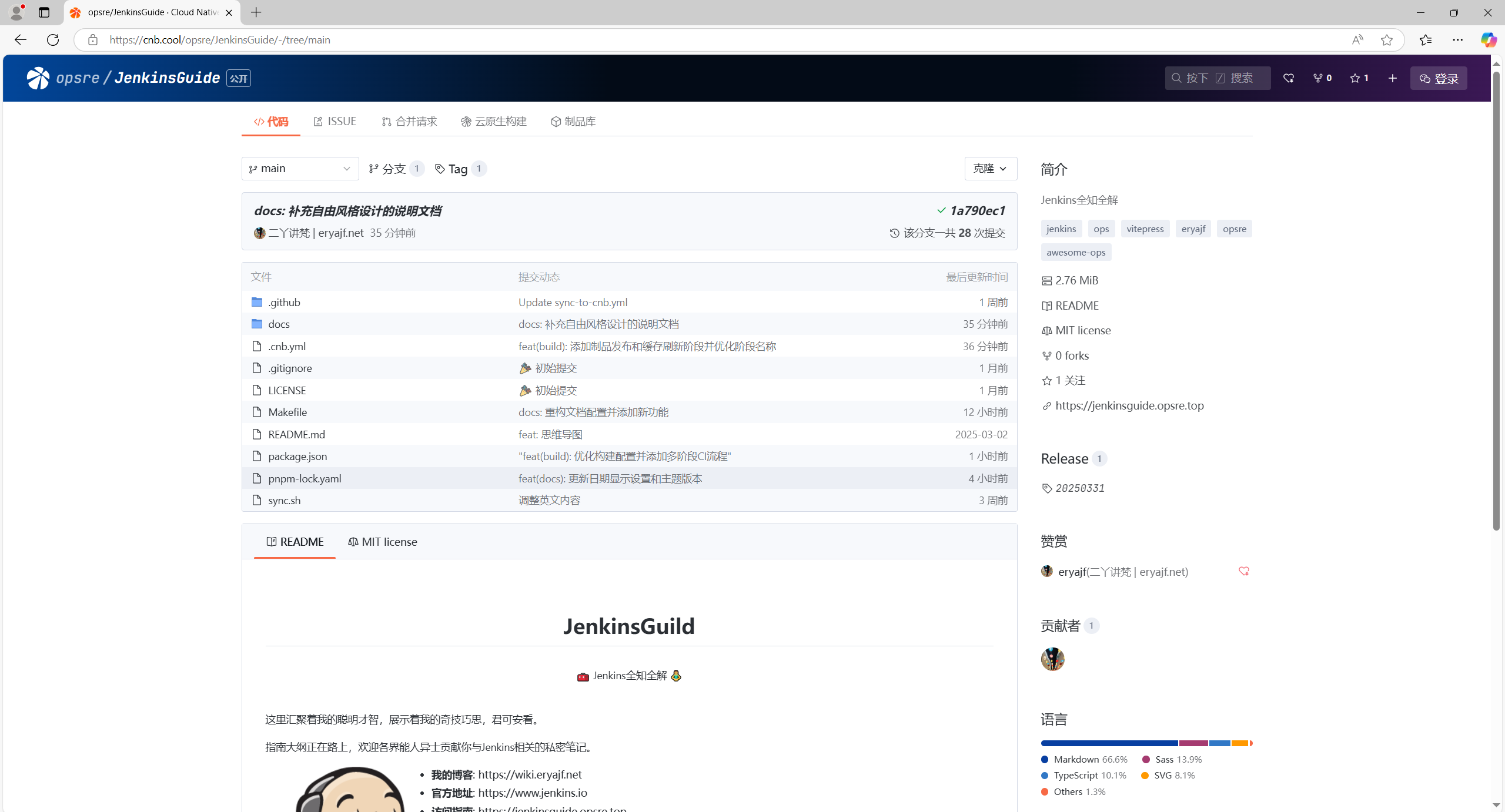Open the file sync.sh
Screen dimensions: 1505x812
[x=284, y=500]
